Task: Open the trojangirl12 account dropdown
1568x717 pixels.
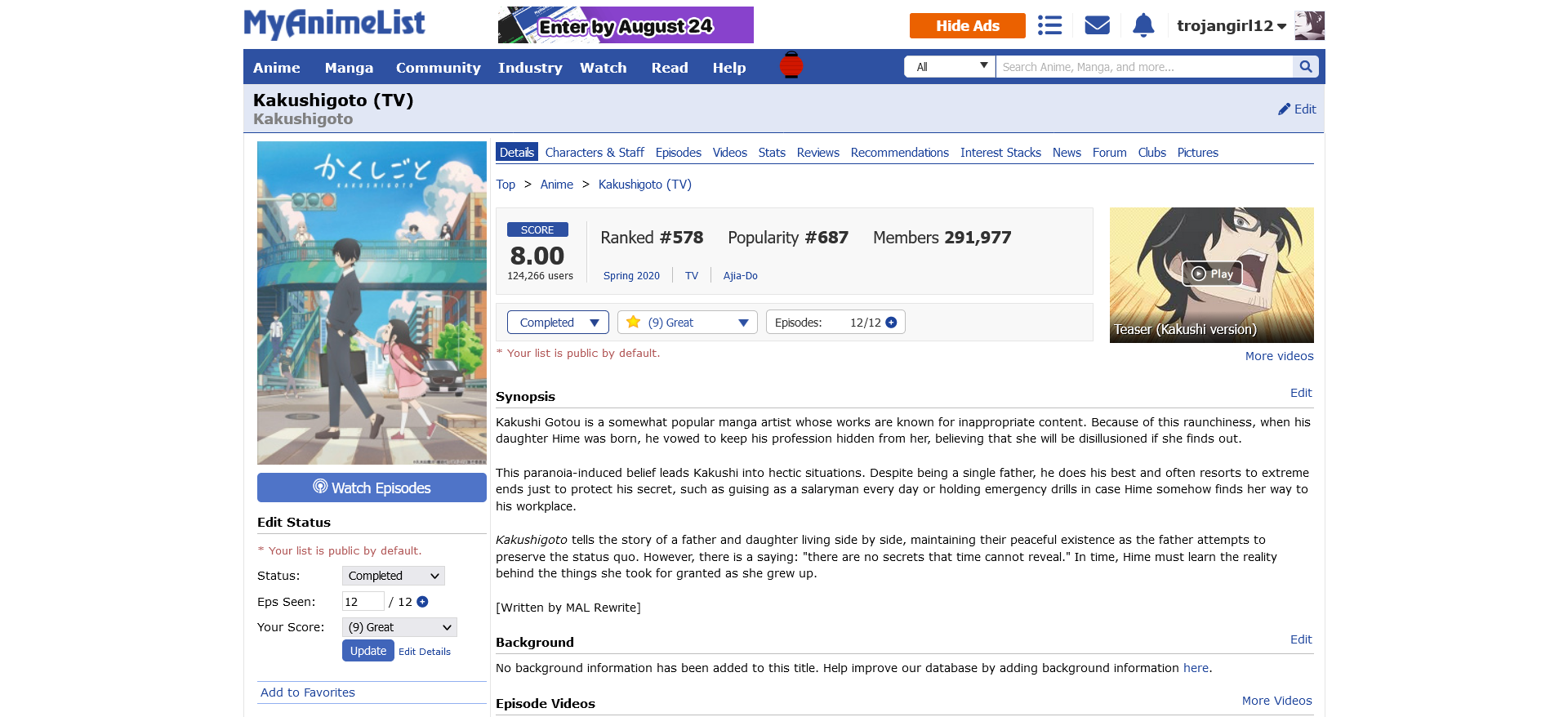Action: 1232,26
